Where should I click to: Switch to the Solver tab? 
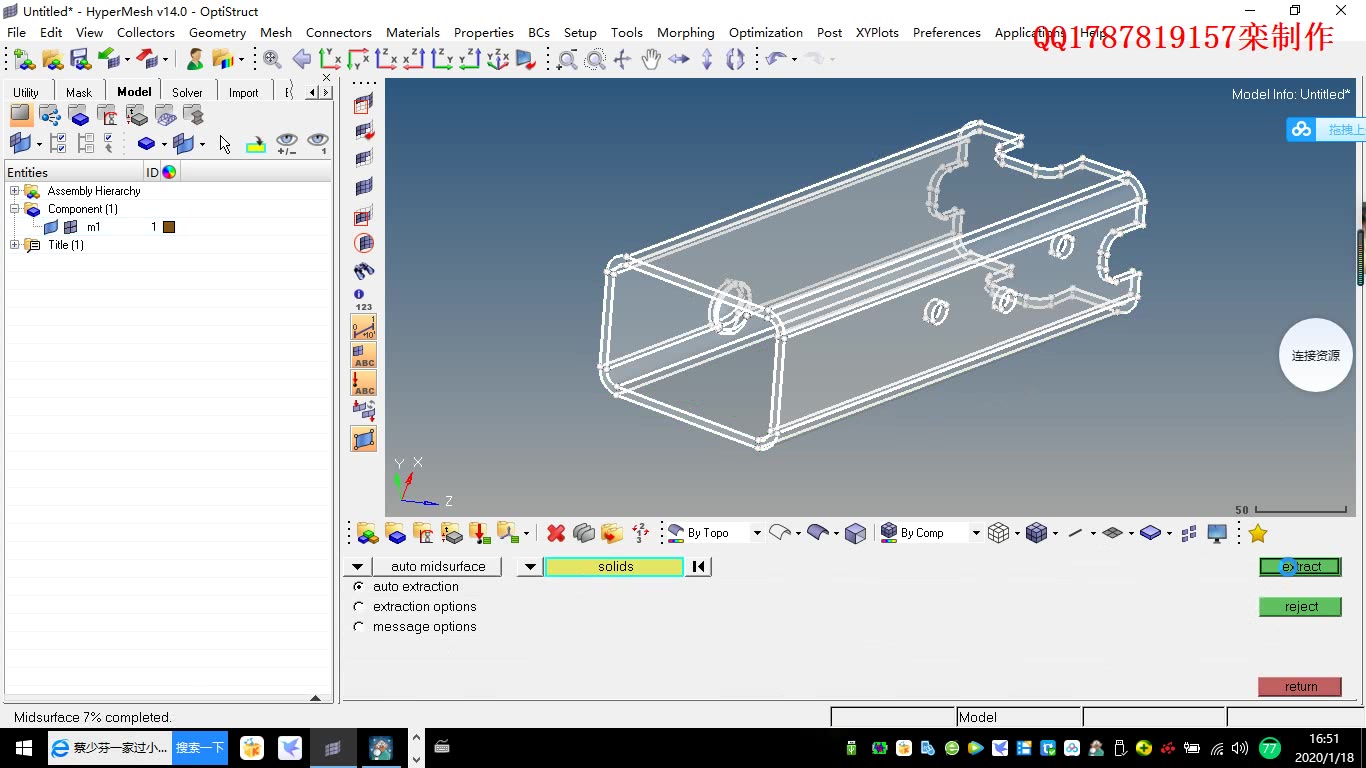188,91
